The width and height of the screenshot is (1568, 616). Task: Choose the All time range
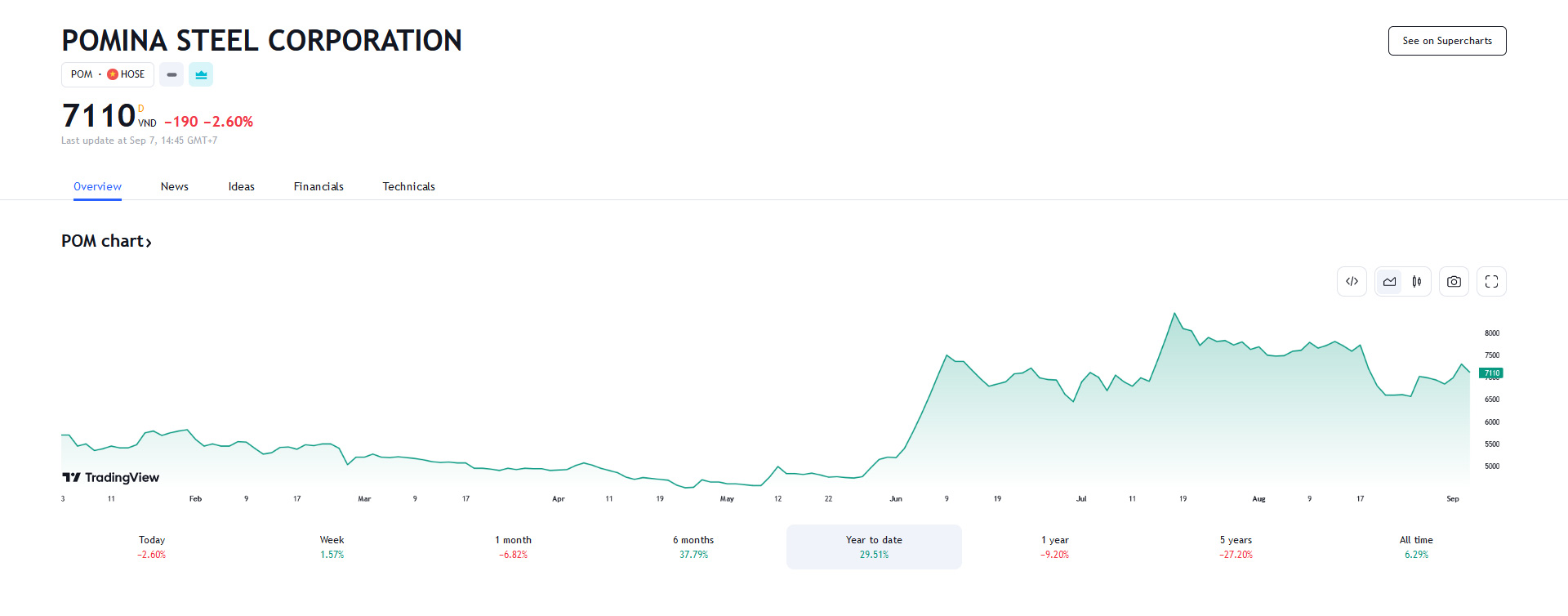point(1416,547)
